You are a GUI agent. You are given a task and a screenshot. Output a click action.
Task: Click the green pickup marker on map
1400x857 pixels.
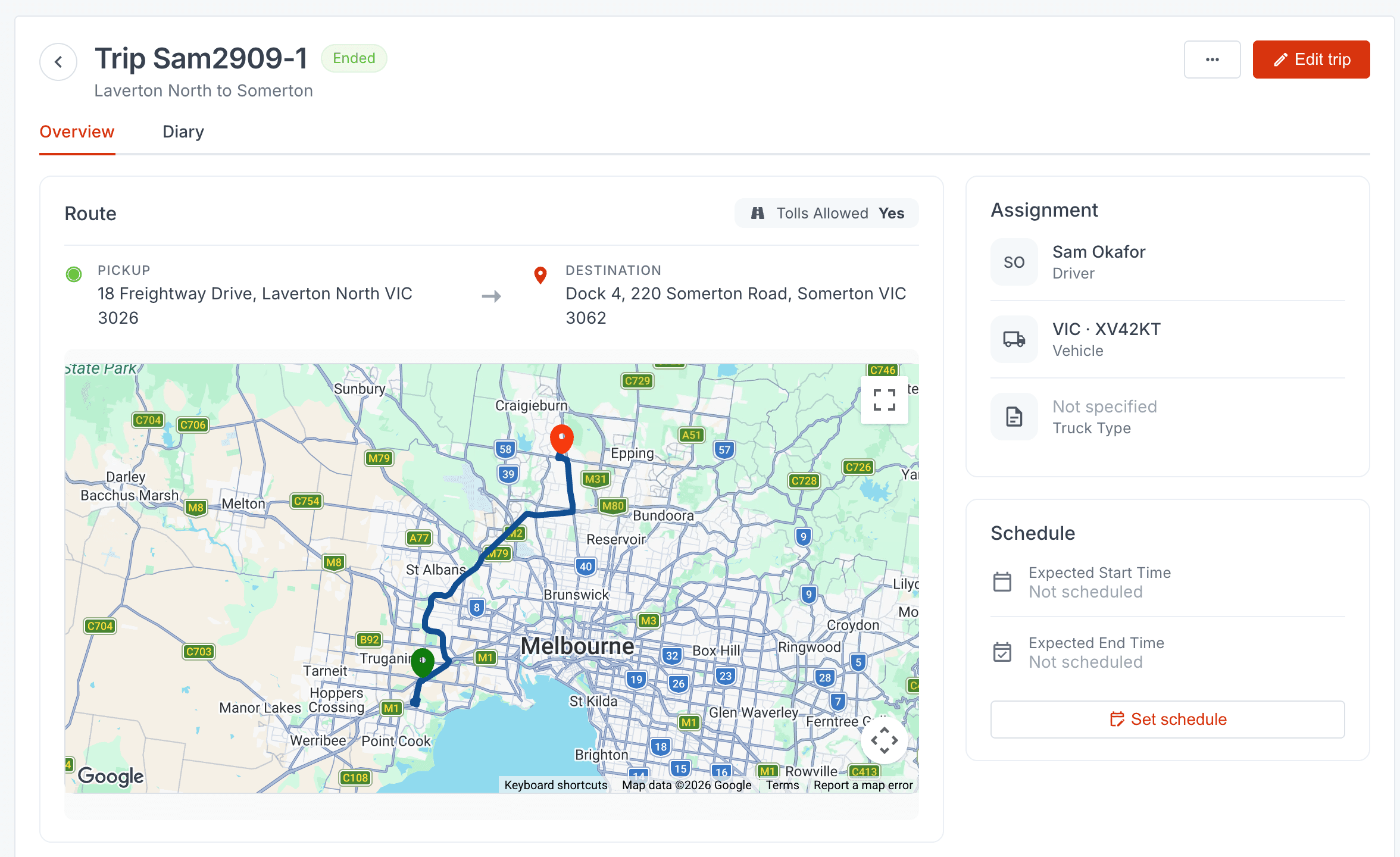[423, 662]
